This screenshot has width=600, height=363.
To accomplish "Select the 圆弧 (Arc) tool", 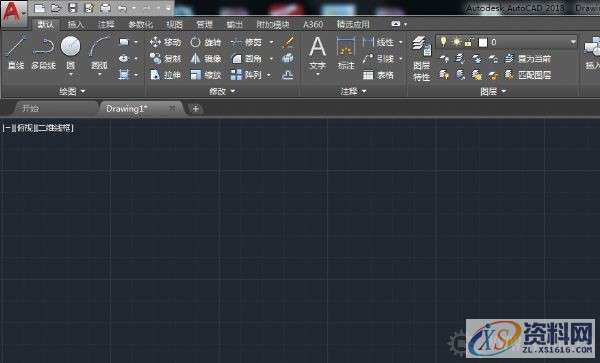I will tap(99, 52).
